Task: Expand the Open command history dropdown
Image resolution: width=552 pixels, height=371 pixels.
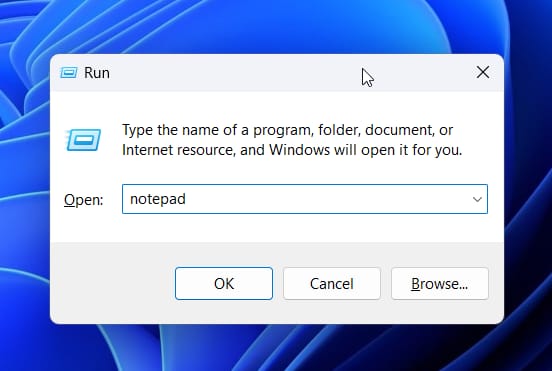Action: tap(477, 199)
